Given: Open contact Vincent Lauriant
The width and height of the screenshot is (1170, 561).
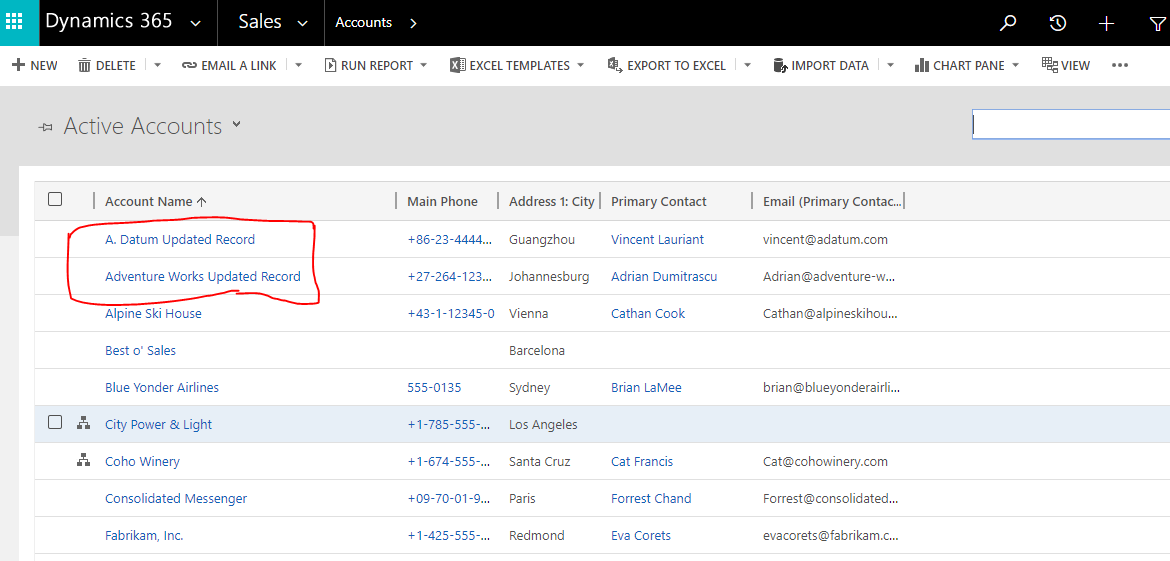Looking at the screenshot, I should coord(657,239).
